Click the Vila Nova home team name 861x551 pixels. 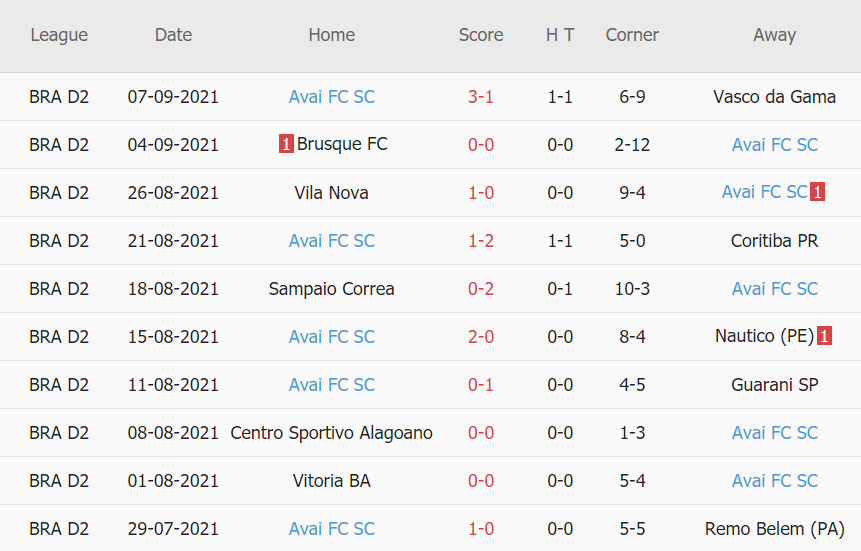pos(331,193)
